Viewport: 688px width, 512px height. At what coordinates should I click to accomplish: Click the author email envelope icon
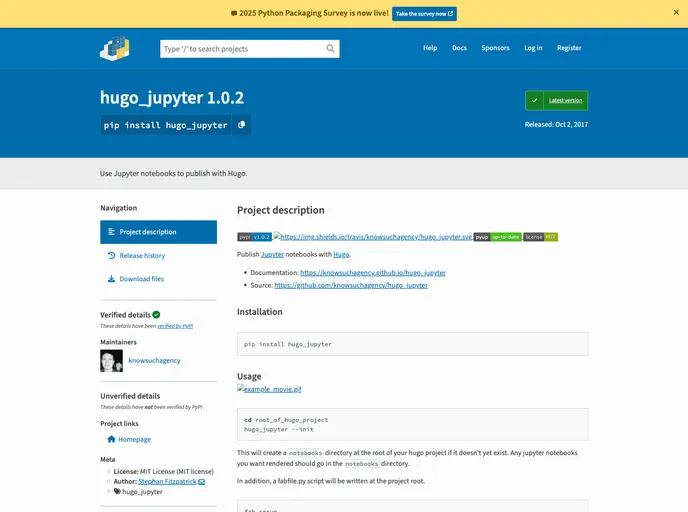tap(201, 482)
